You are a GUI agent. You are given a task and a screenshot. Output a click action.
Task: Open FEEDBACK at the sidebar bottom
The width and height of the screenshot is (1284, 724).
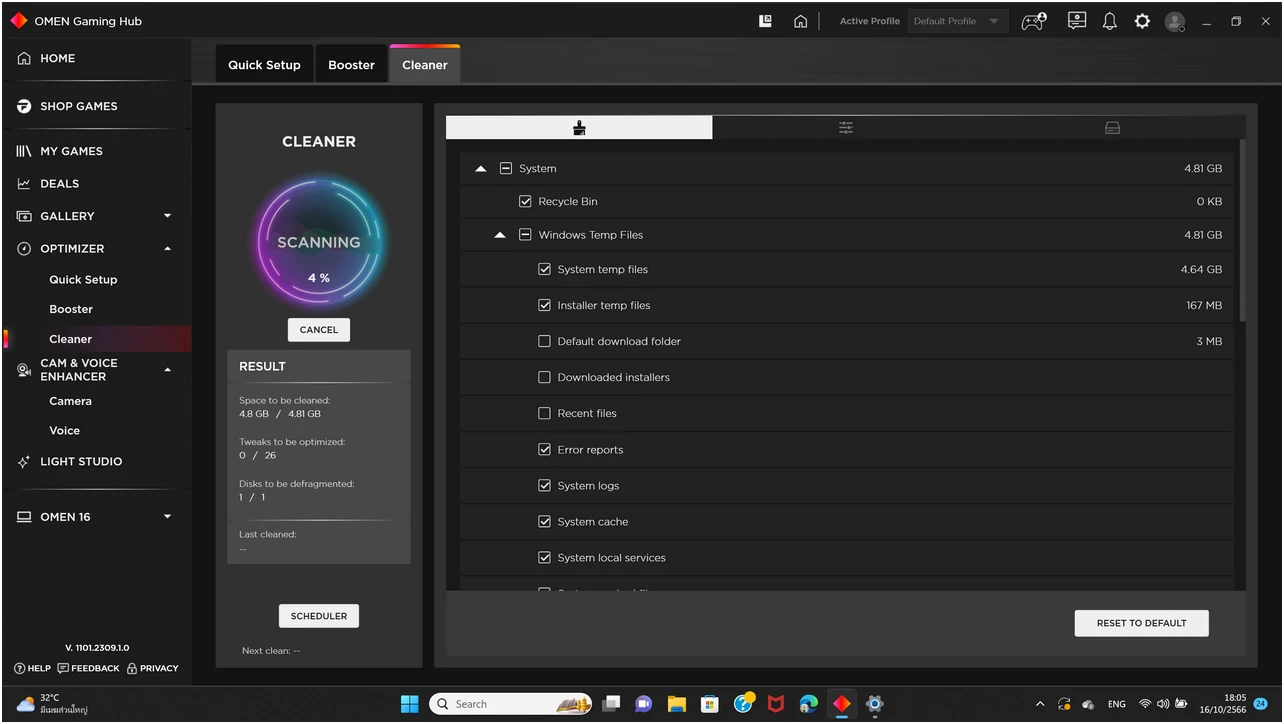tap(89, 668)
